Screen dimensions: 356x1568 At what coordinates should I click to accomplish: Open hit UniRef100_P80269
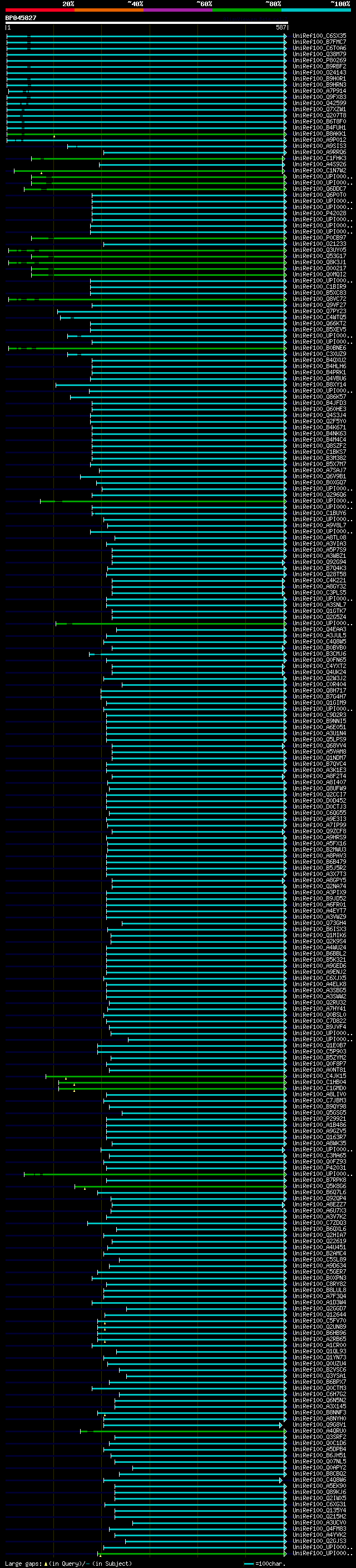point(319,60)
